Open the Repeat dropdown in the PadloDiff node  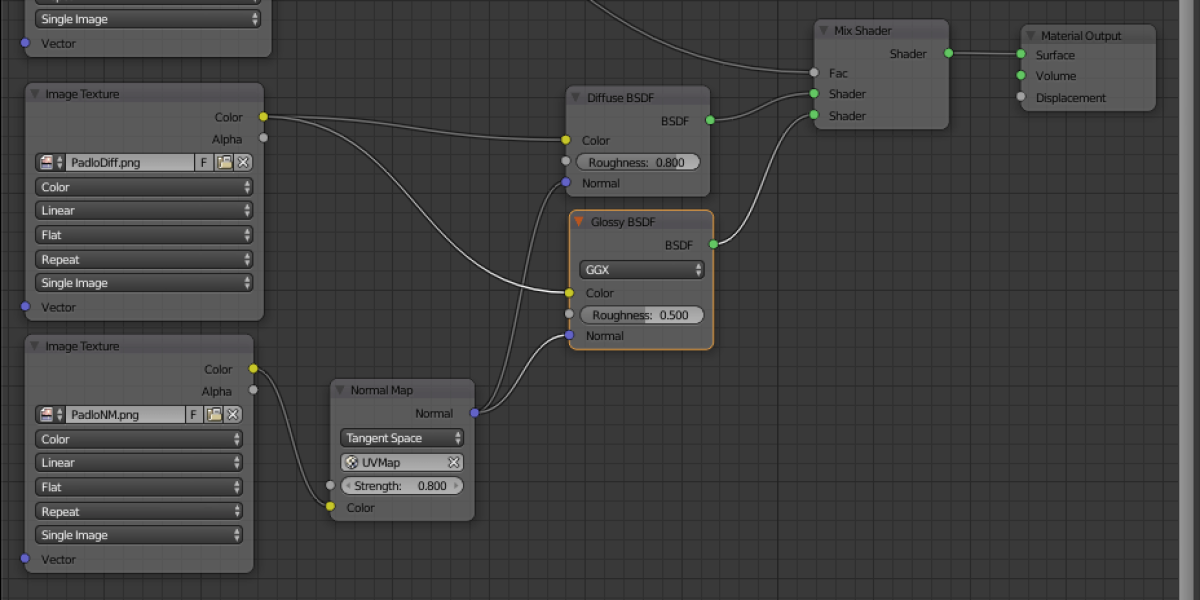point(145,259)
